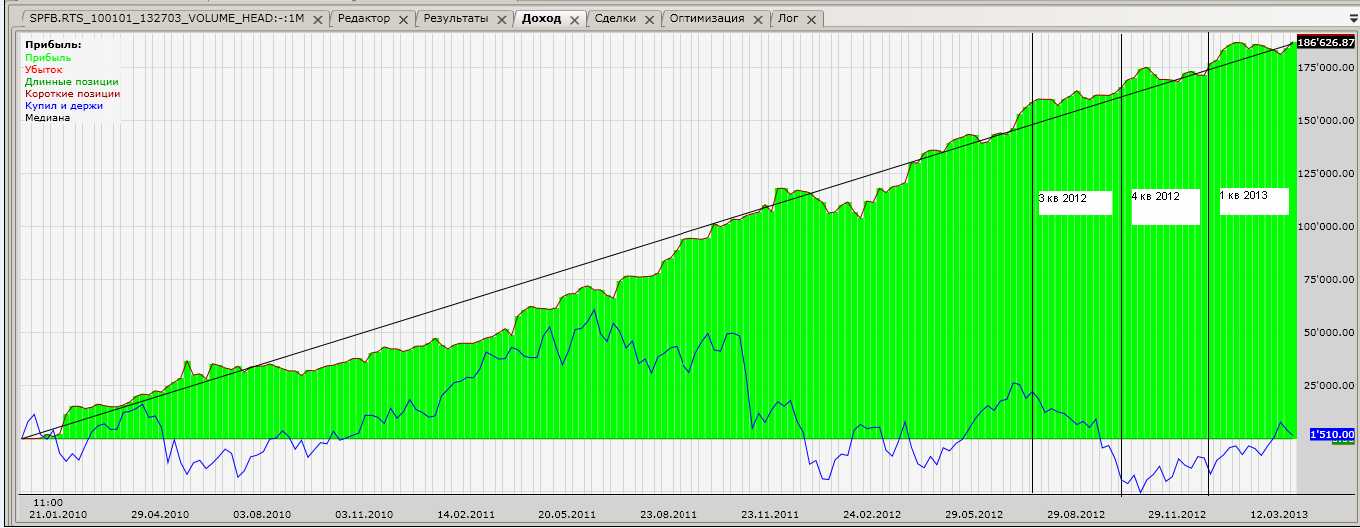Click the 29.05.2012 date label
Image resolution: width=1360 pixels, height=528 pixels.
coord(974,515)
